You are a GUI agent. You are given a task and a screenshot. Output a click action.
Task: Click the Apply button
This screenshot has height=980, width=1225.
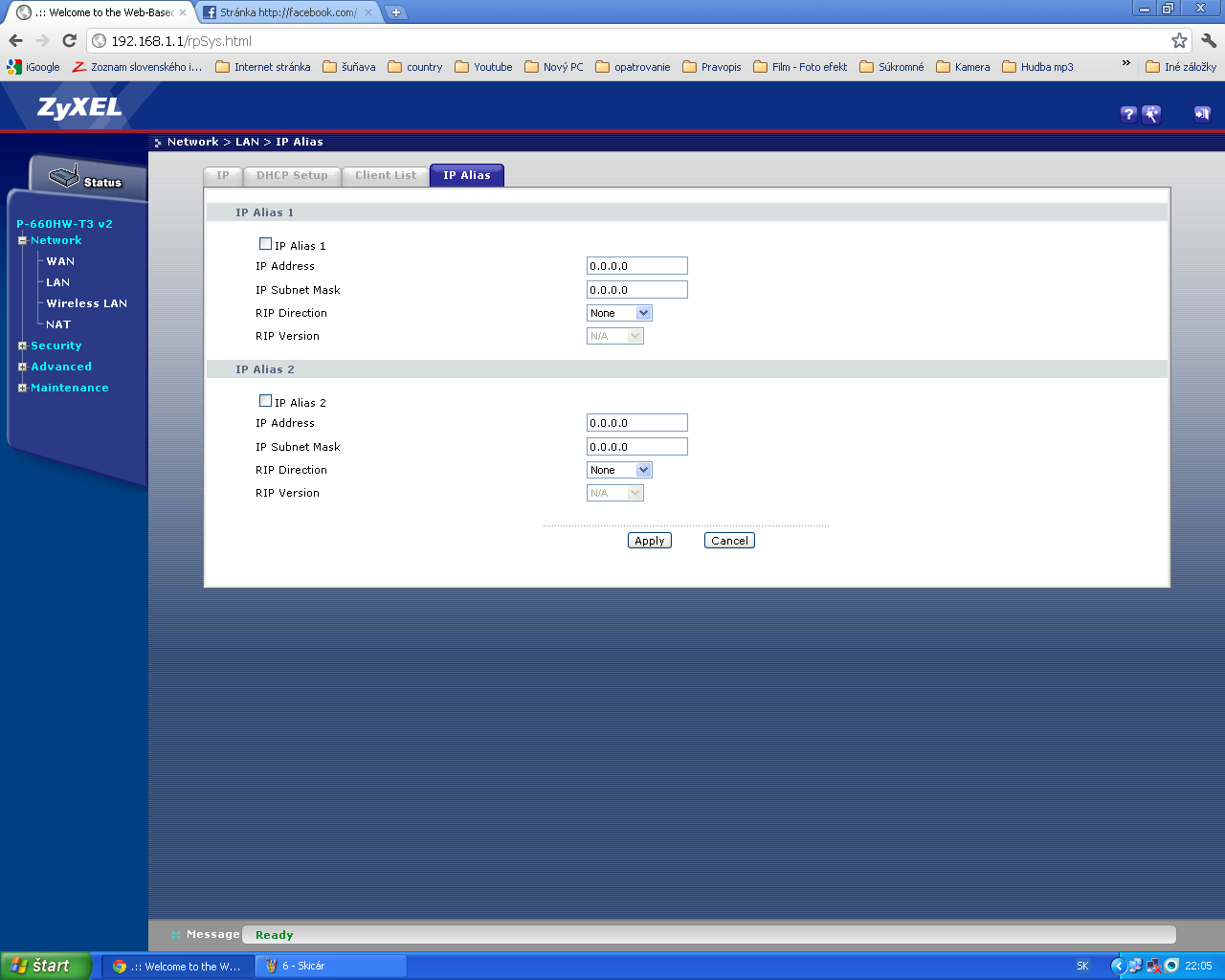[650, 541]
